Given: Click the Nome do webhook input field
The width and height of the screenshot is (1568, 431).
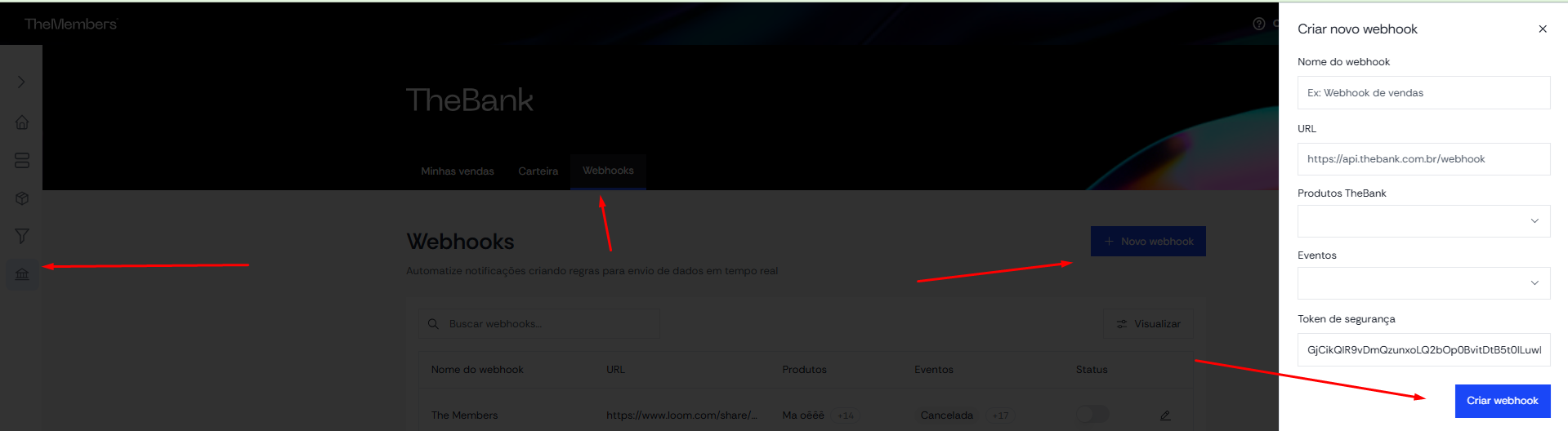Looking at the screenshot, I should [1423, 93].
